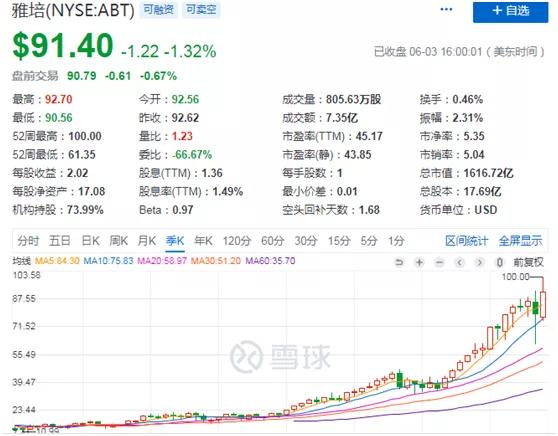
Task: Click the 市净率 value 5.35
Action: click(x=474, y=136)
